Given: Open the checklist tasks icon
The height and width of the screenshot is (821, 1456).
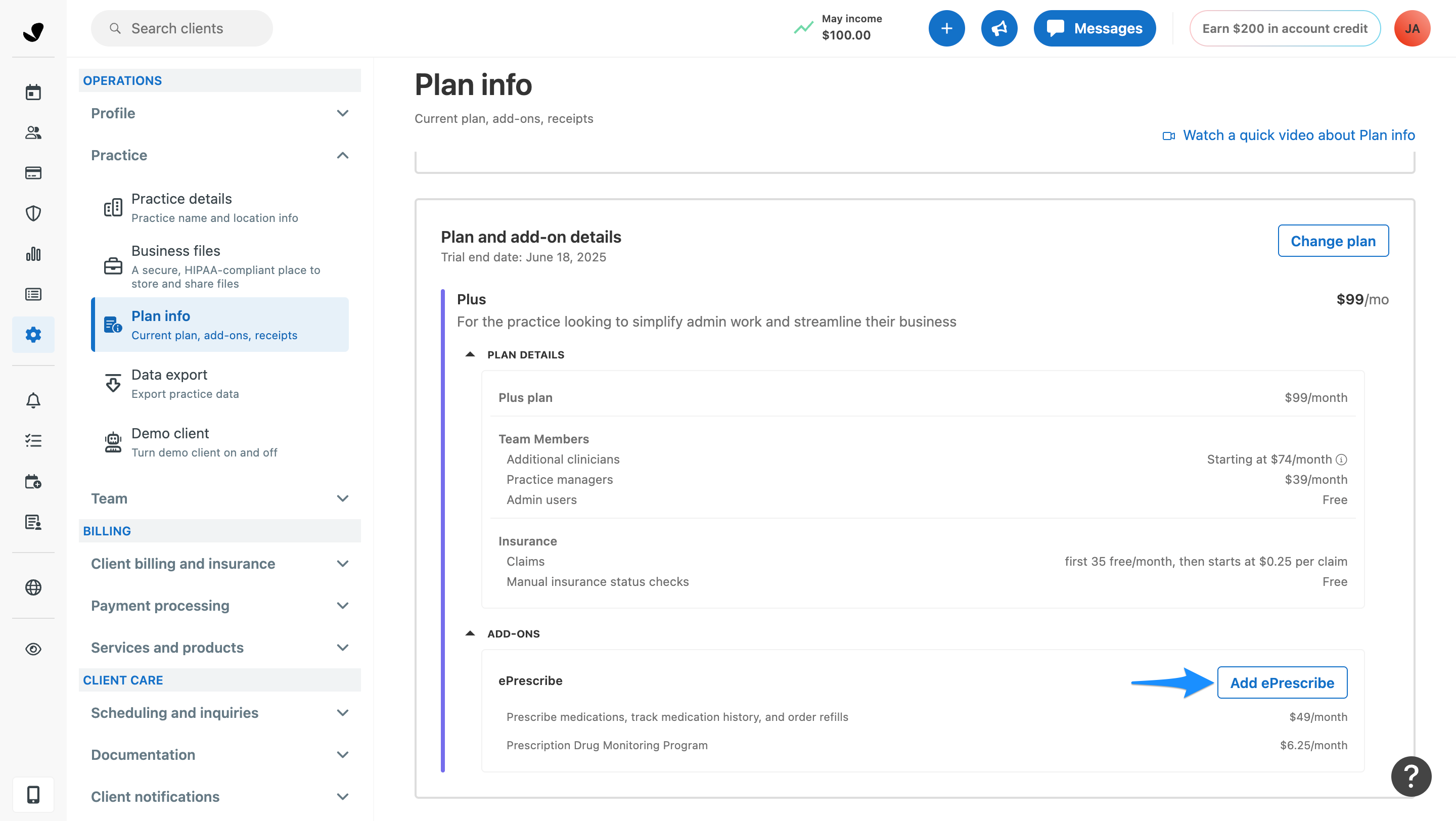Looking at the screenshot, I should click(33, 441).
